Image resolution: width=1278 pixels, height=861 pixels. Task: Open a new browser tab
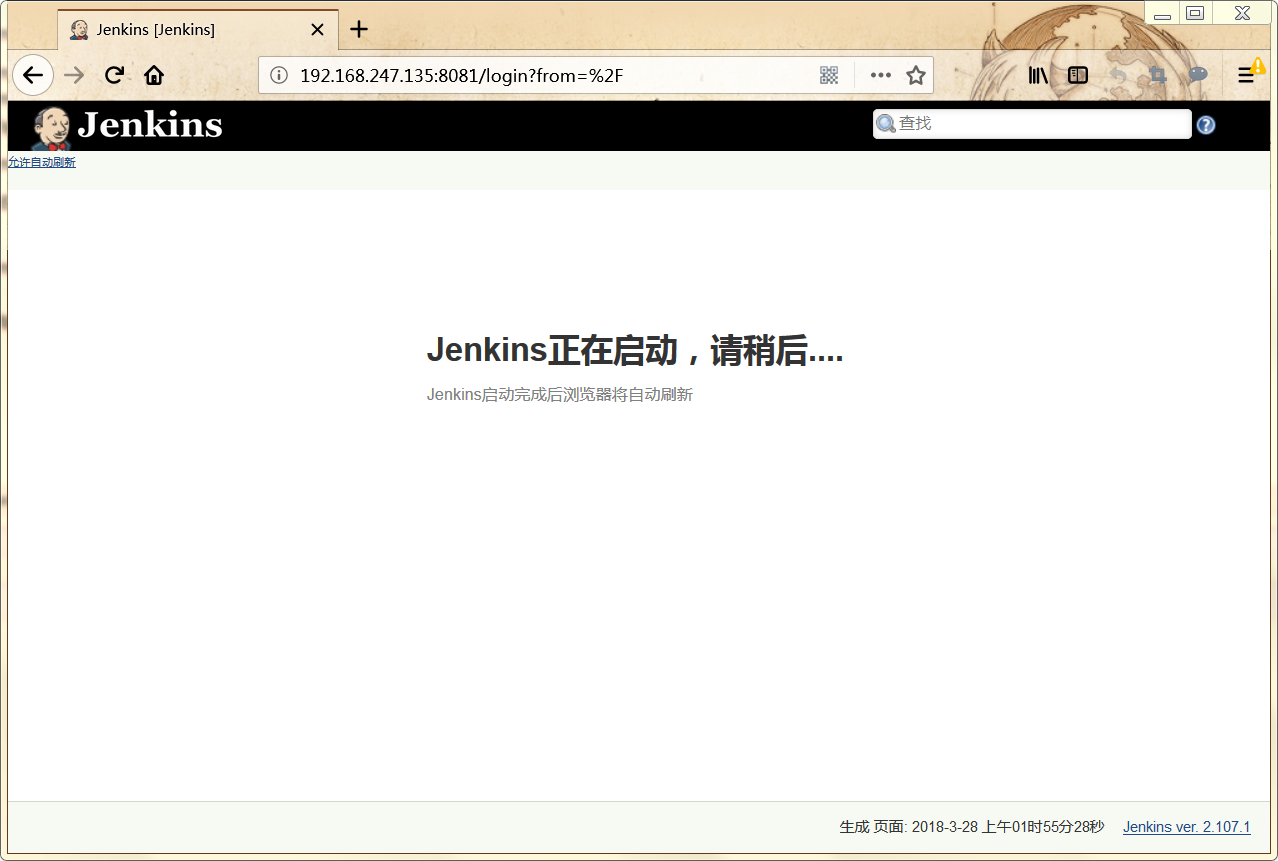click(358, 29)
